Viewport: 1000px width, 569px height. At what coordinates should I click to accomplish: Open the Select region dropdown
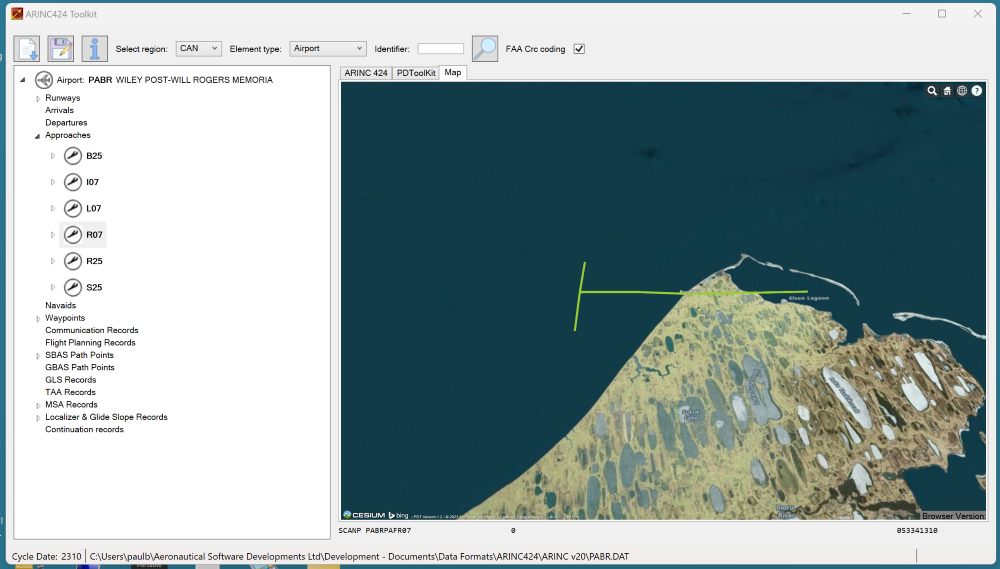tap(198, 48)
